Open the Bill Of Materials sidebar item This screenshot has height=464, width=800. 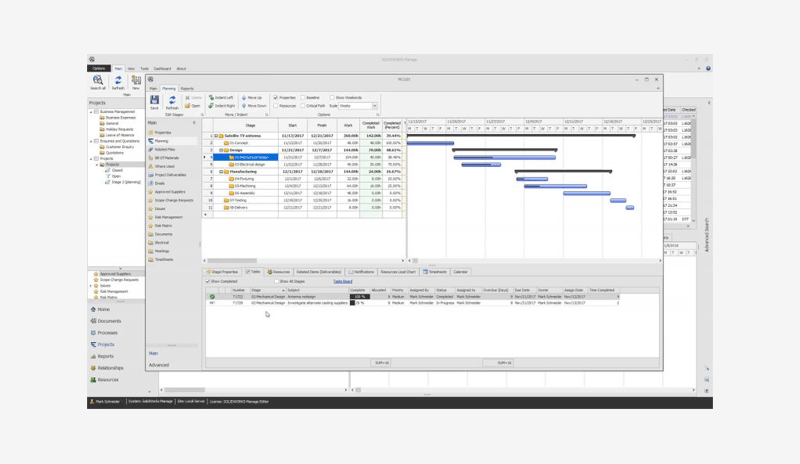coord(166,157)
